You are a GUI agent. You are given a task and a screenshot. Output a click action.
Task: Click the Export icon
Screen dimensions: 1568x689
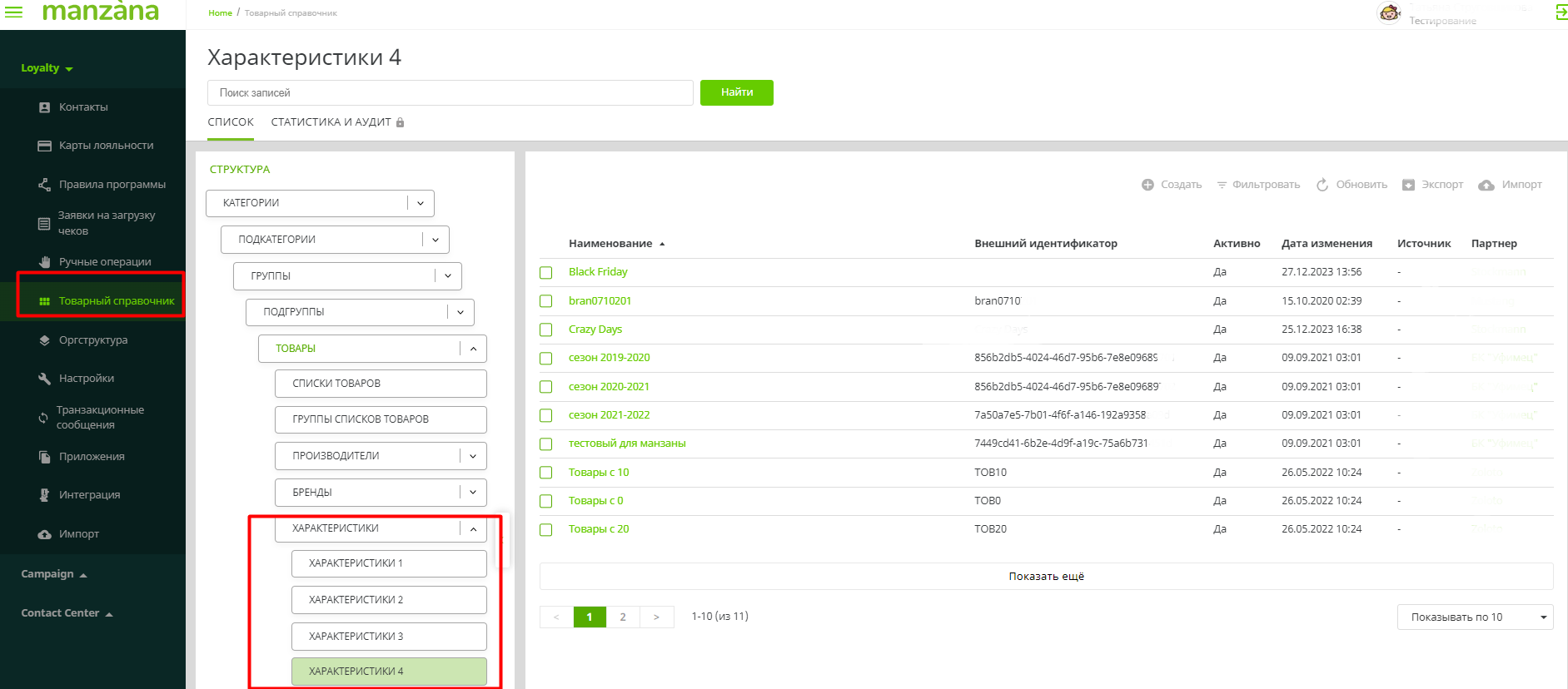click(1408, 185)
